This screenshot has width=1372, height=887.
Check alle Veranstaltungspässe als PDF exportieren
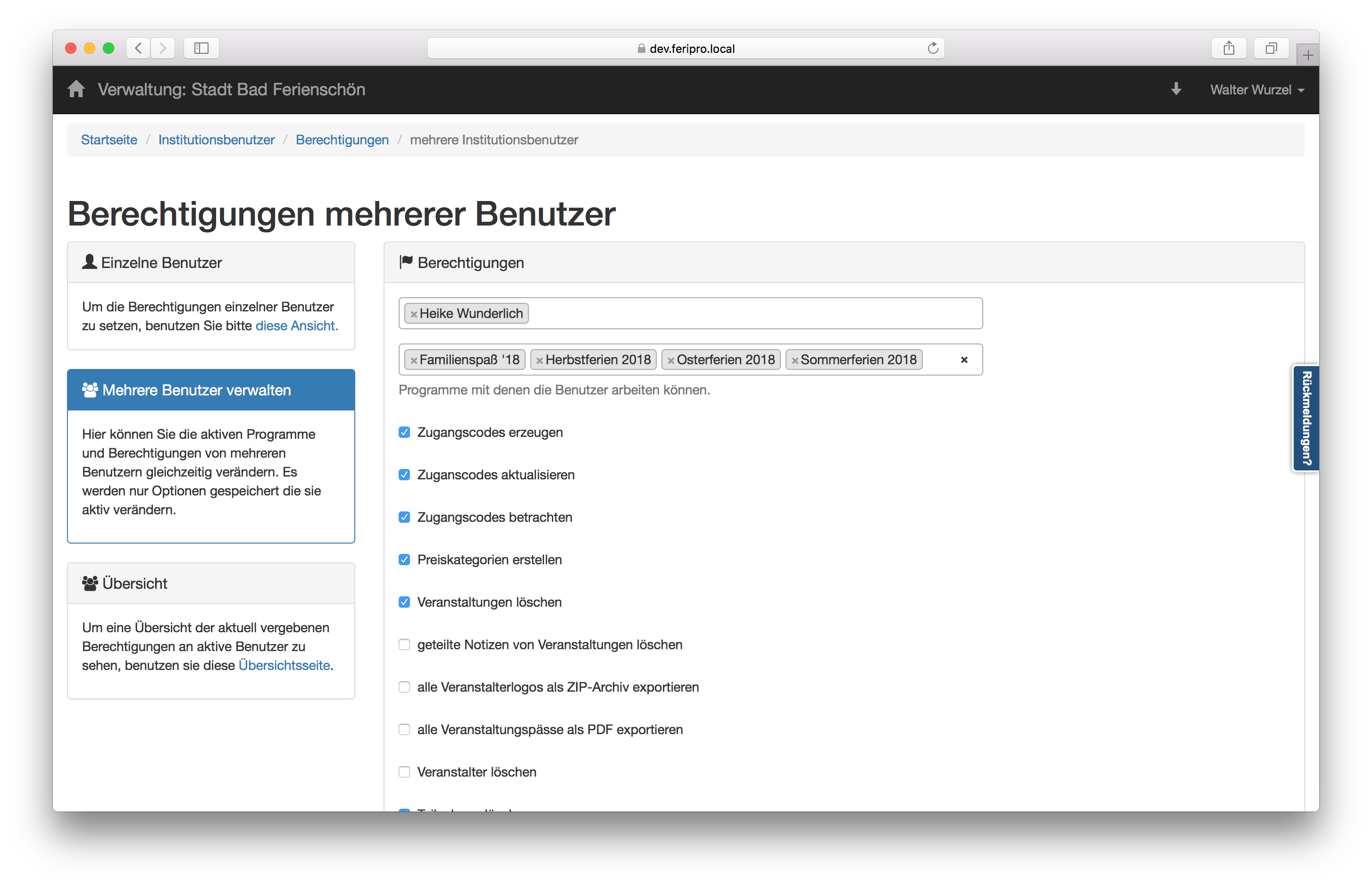(404, 730)
